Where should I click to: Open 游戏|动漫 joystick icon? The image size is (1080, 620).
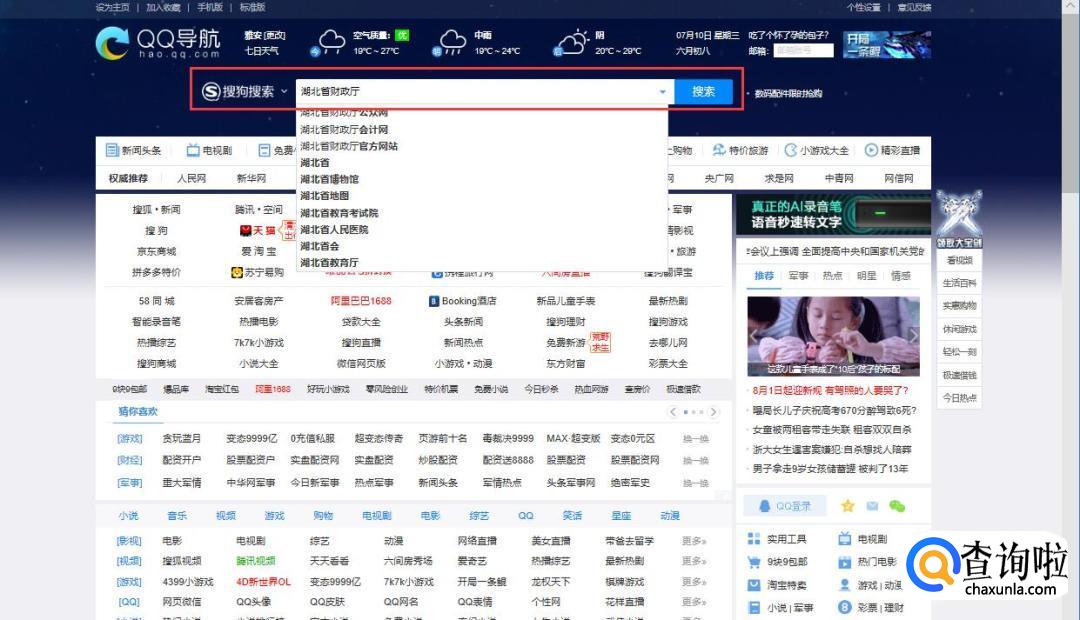(x=845, y=585)
